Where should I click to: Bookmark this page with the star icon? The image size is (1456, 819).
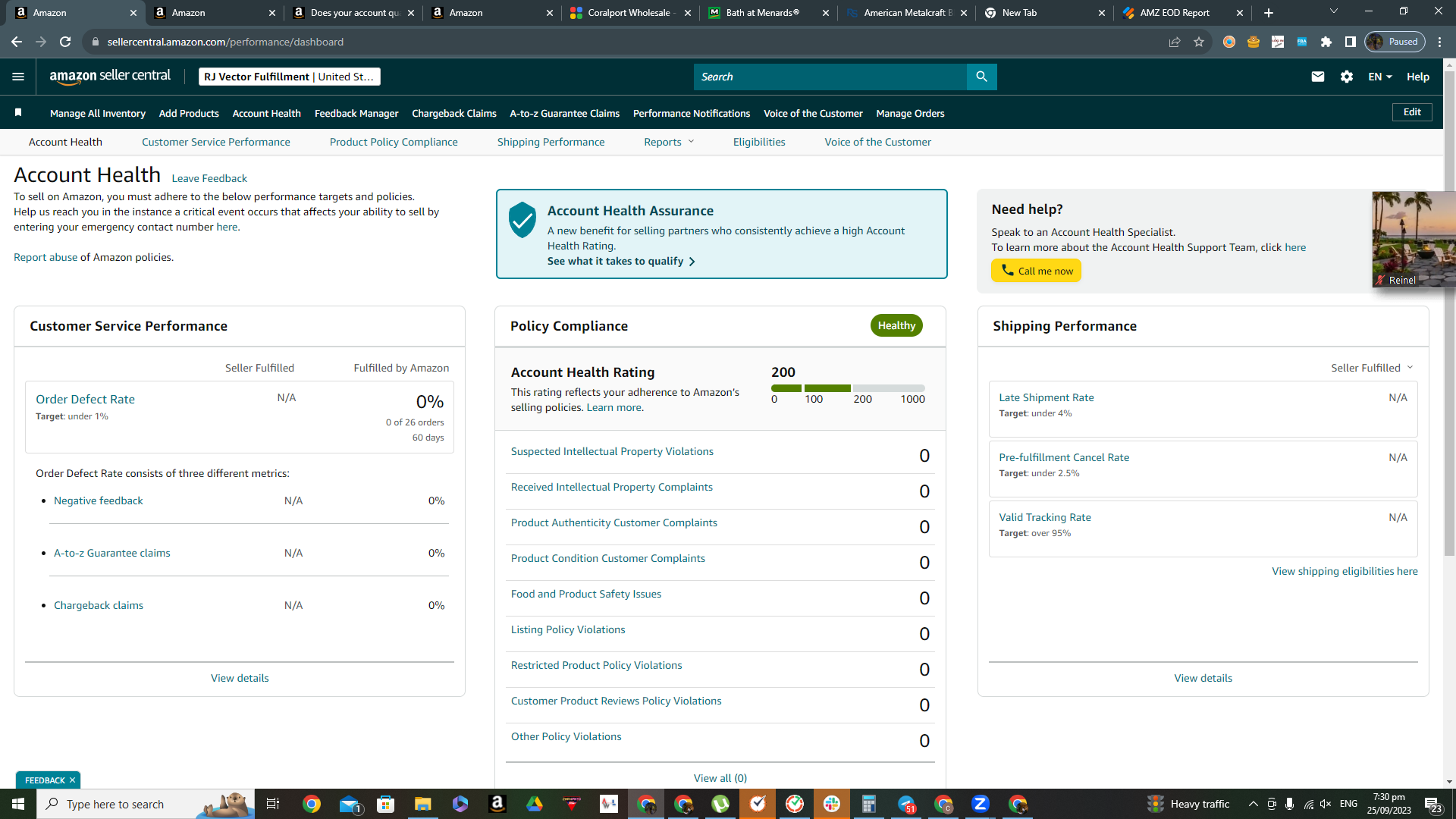click(x=1199, y=42)
